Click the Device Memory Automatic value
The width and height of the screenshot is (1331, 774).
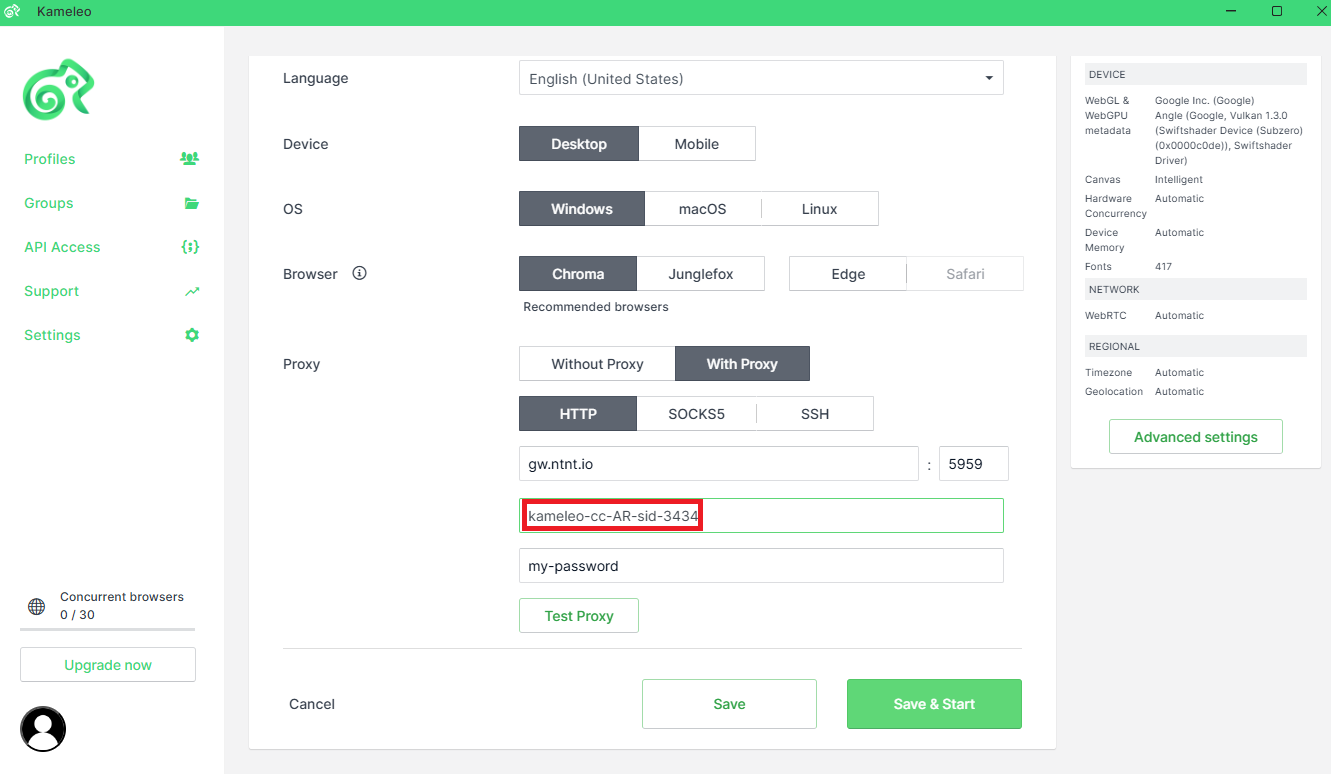click(1179, 233)
